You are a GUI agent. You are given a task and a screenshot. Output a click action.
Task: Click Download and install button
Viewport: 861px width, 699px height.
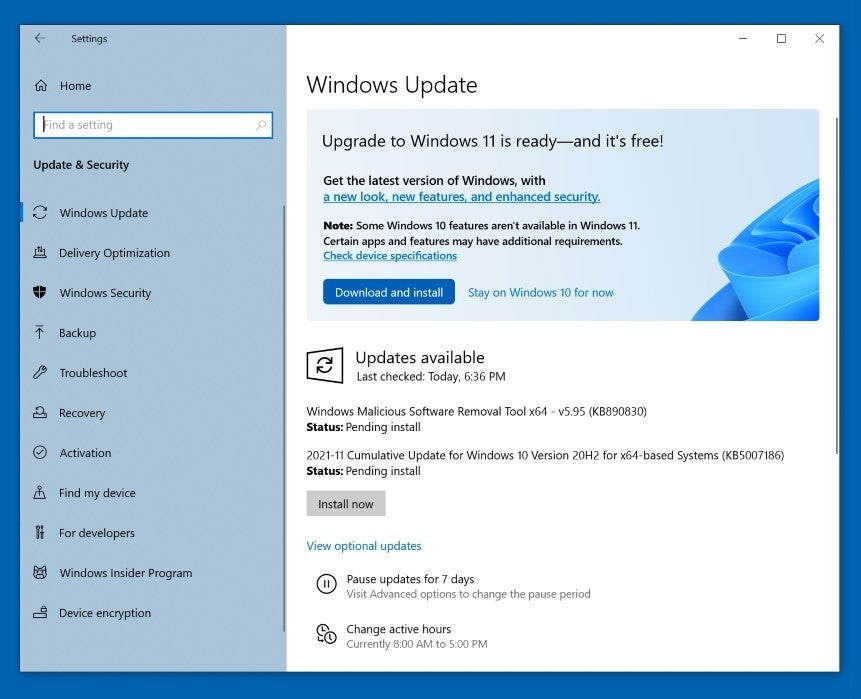pyautogui.click(x=389, y=292)
